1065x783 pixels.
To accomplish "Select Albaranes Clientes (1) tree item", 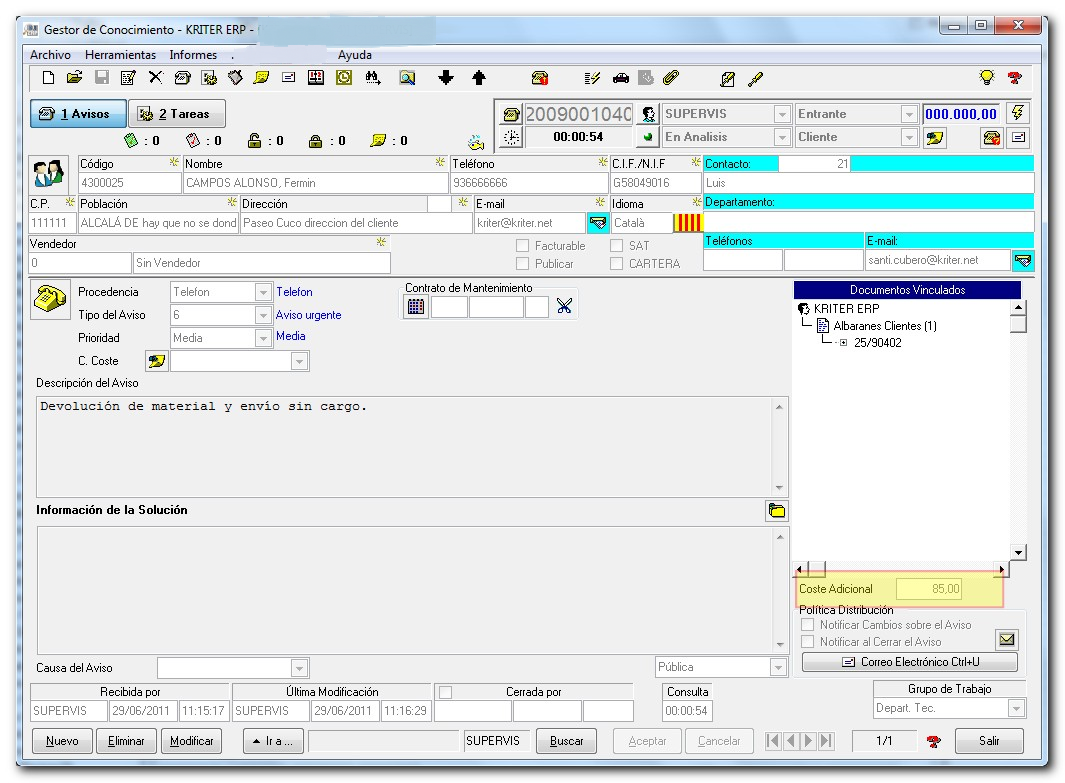I will [x=885, y=326].
